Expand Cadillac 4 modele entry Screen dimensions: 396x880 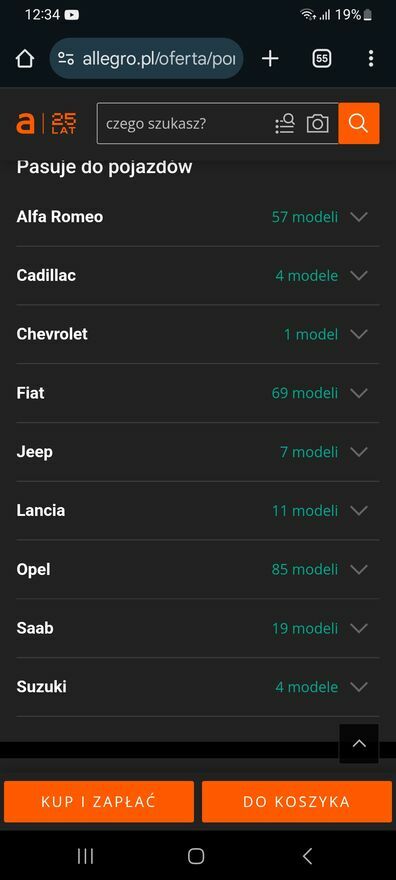[x=198, y=276]
